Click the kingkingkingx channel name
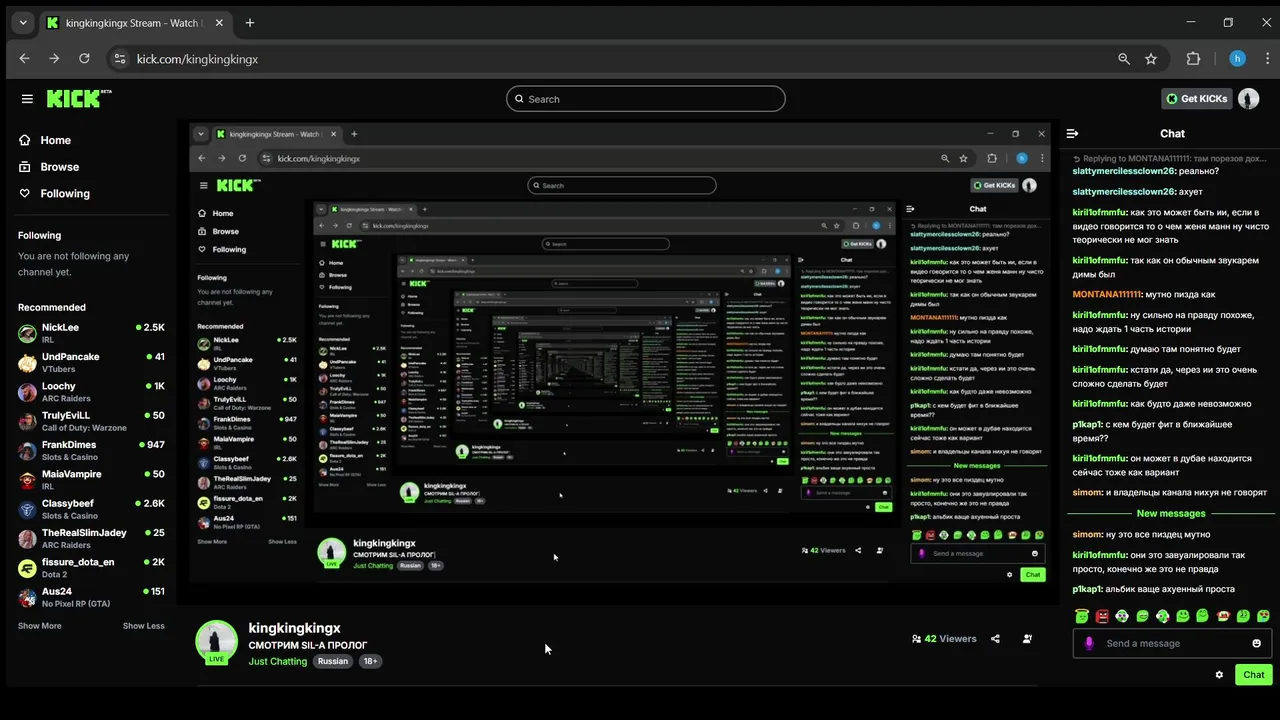The height and width of the screenshot is (720, 1280). click(x=294, y=628)
